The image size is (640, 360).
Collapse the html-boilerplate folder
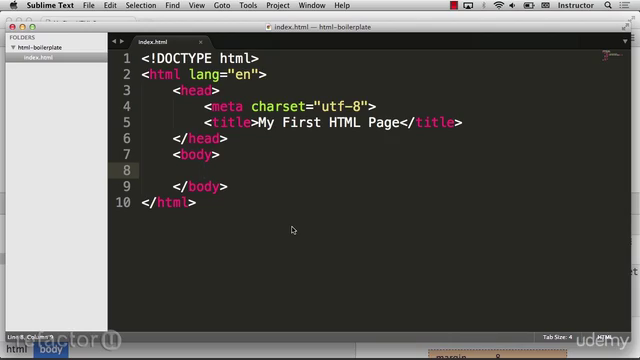[13, 47]
